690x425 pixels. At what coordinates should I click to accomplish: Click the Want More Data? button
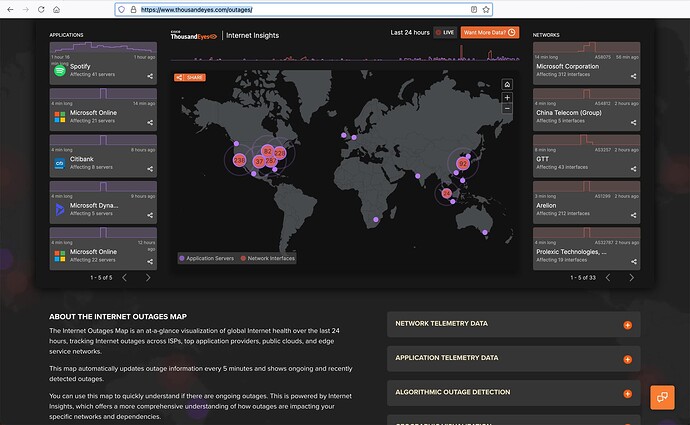click(490, 32)
